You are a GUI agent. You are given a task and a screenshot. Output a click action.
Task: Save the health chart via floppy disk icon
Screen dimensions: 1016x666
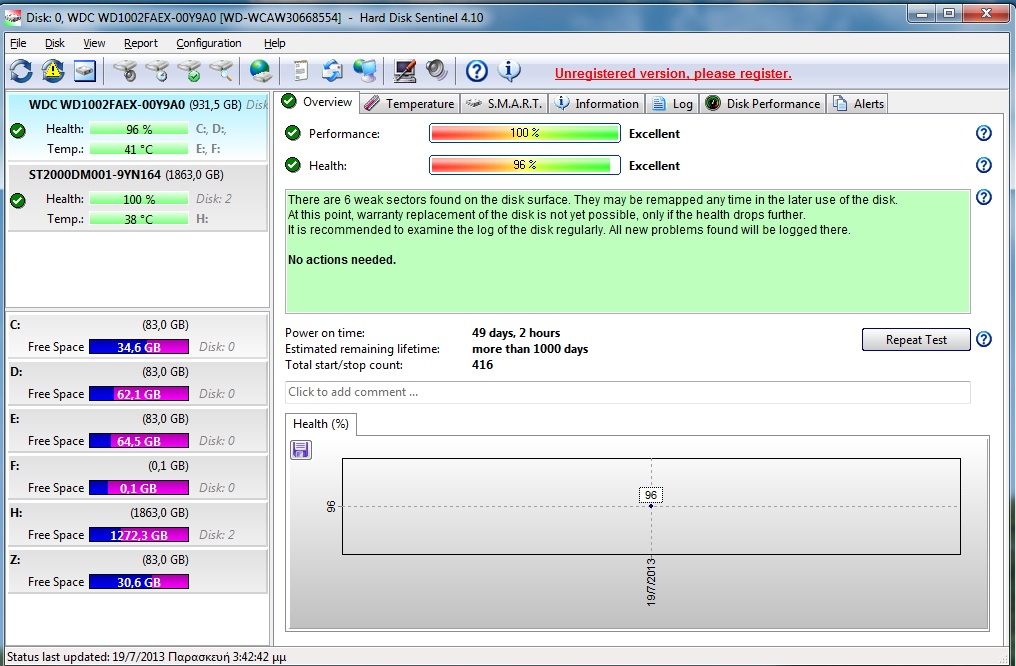(x=301, y=450)
